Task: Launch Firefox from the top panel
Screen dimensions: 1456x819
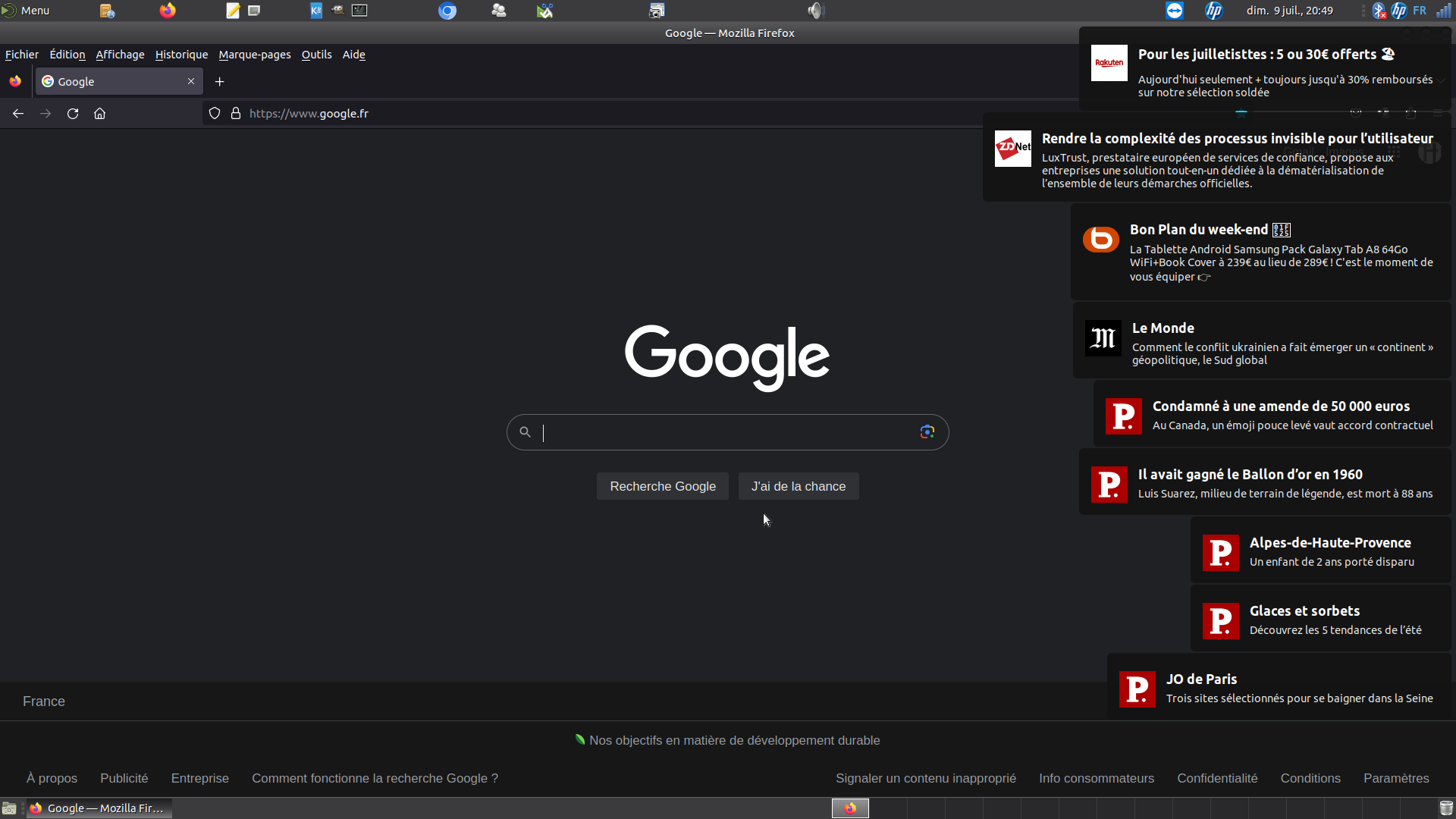Action: (x=168, y=11)
